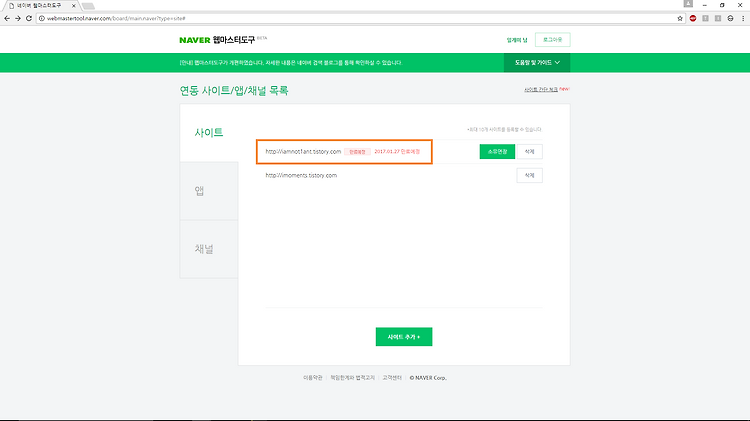Screen dimensions: 750x421
Task: Go back to previous page
Action: coord(7,18)
